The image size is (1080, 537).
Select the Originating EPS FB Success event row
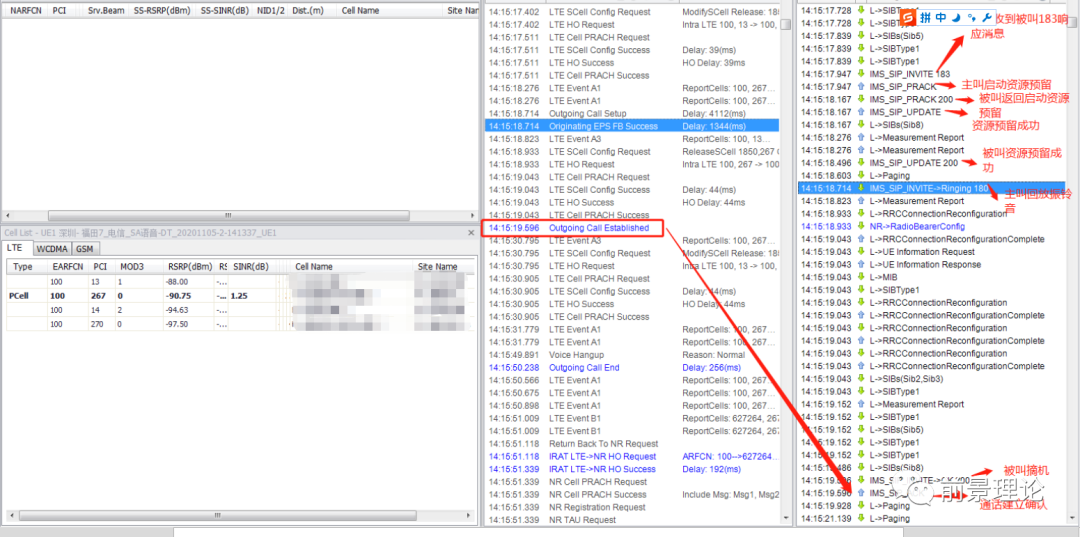(603, 127)
